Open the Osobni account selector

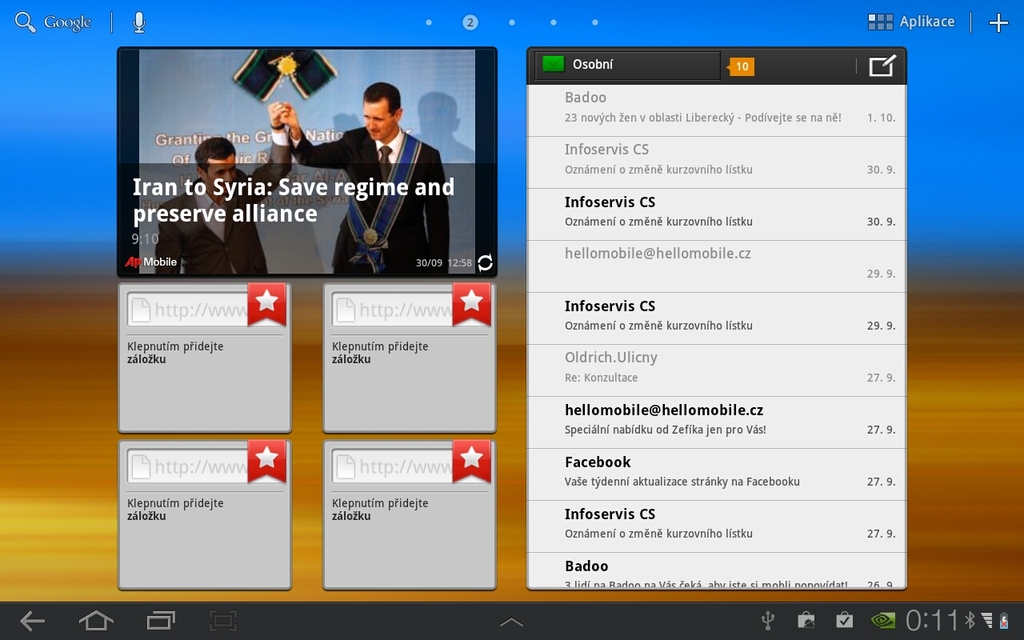620,65
